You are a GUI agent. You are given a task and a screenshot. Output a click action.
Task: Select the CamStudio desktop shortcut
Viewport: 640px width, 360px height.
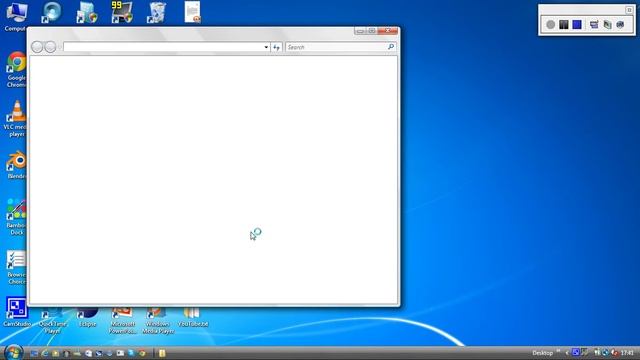17,312
